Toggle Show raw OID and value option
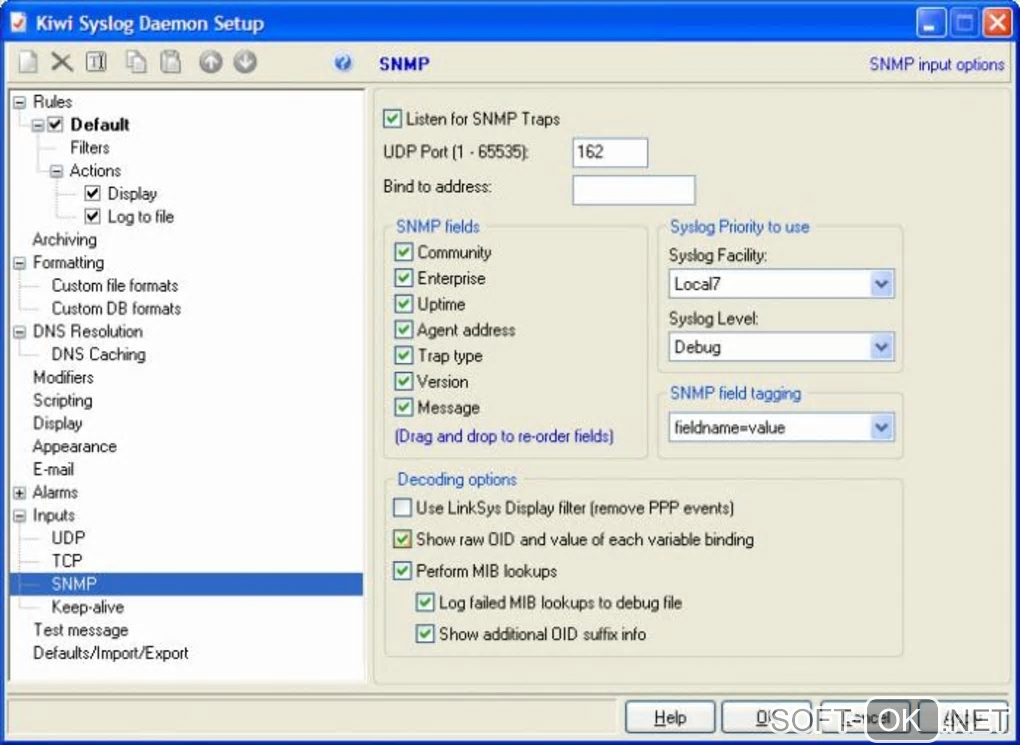The image size is (1020, 745). [402, 539]
